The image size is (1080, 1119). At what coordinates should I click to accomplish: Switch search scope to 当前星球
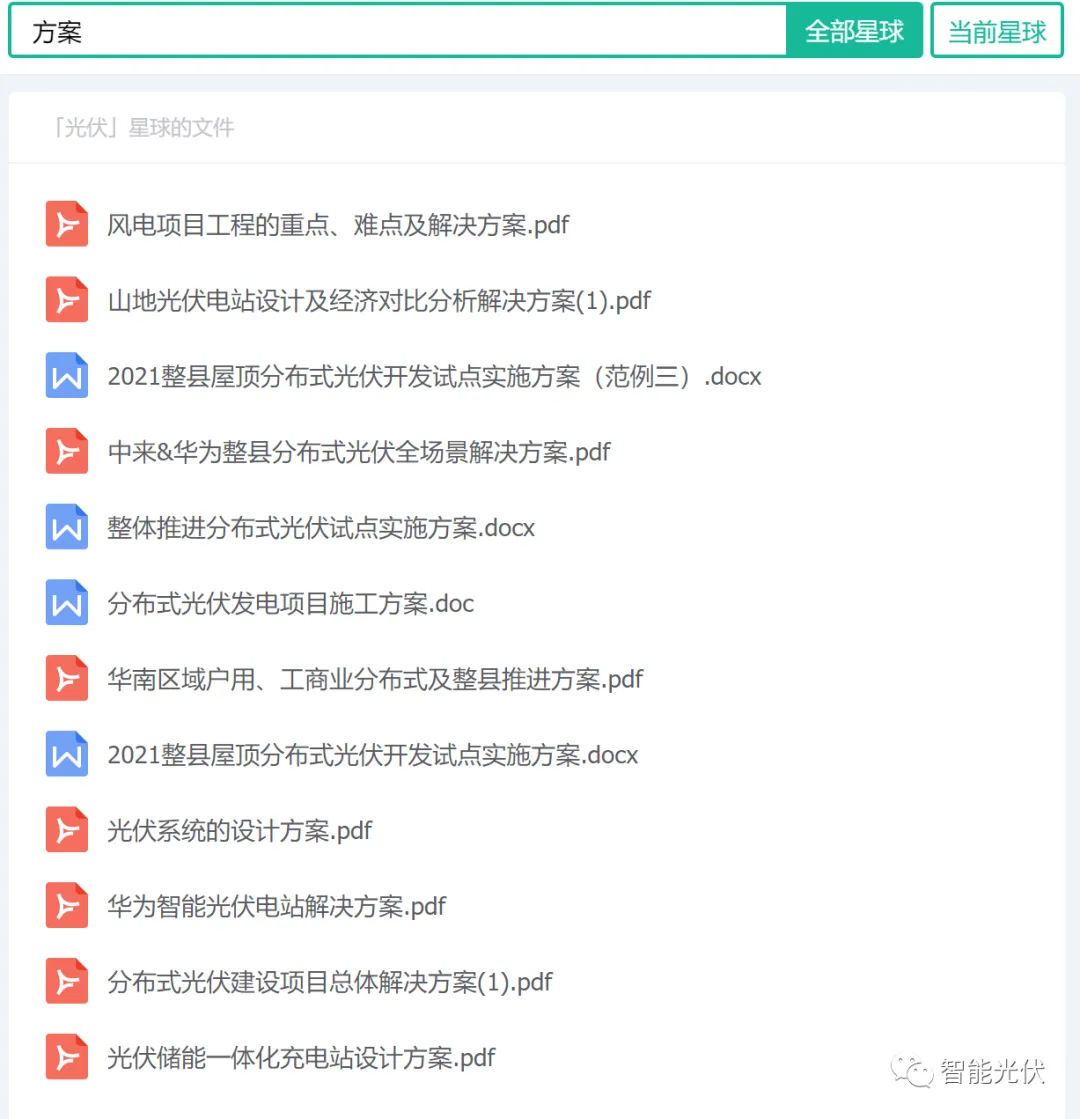(x=996, y=31)
